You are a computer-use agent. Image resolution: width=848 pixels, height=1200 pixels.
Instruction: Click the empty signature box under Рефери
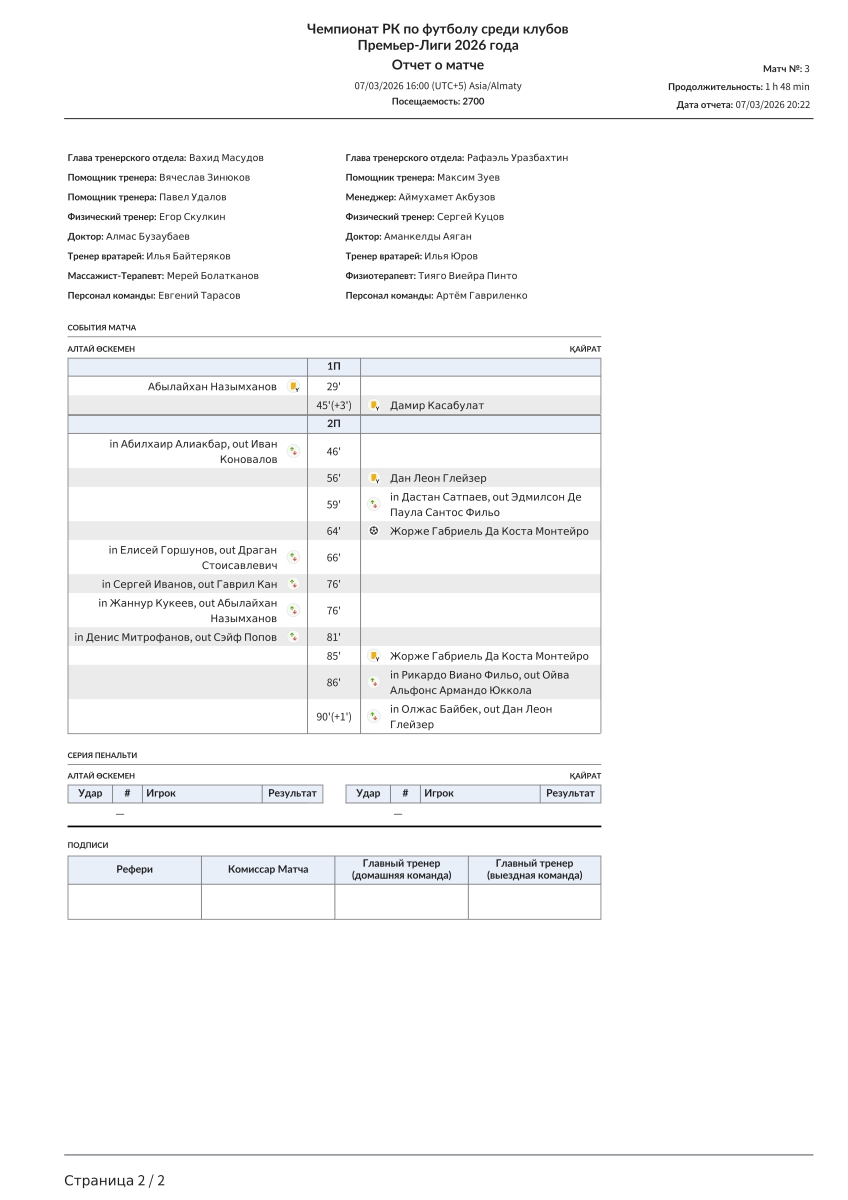point(134,901)
